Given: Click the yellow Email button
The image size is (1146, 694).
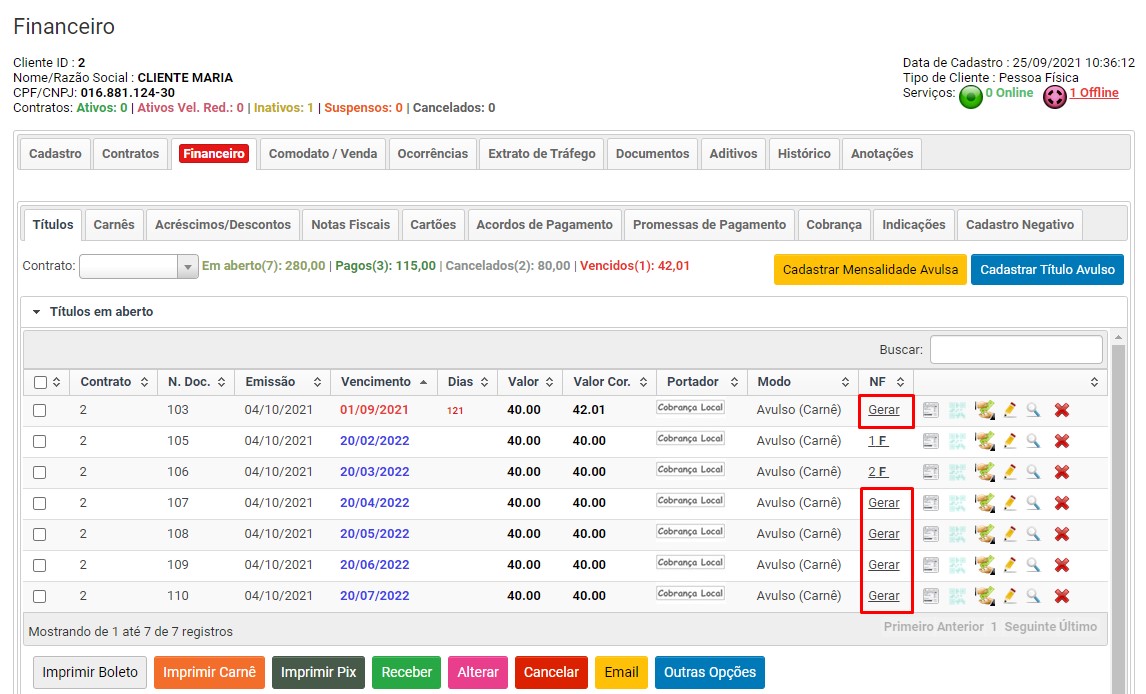Looking at the screenshot, I should pyautogui.click(x=621, y=672).
